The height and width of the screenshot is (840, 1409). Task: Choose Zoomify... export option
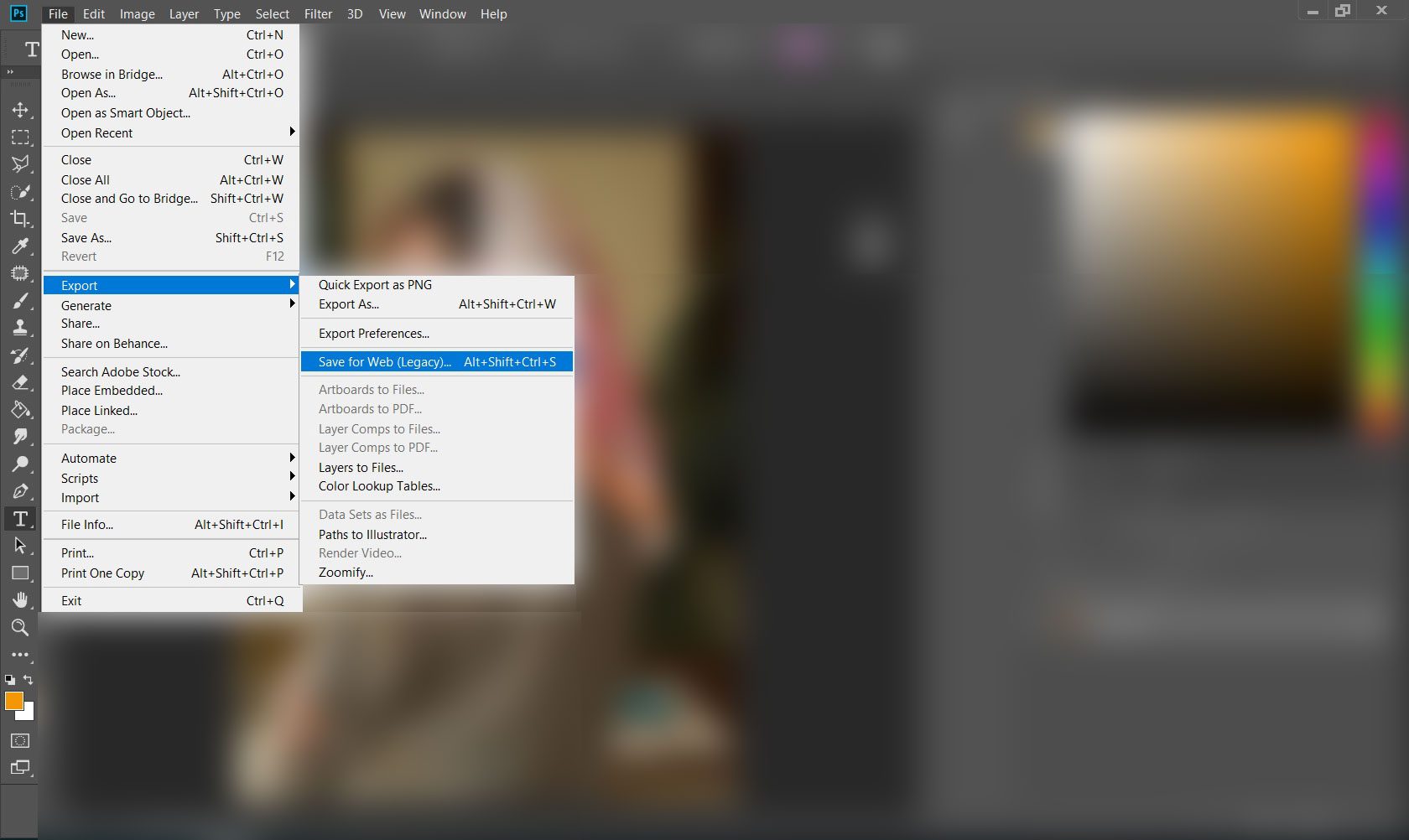click(x=437, y=572)
